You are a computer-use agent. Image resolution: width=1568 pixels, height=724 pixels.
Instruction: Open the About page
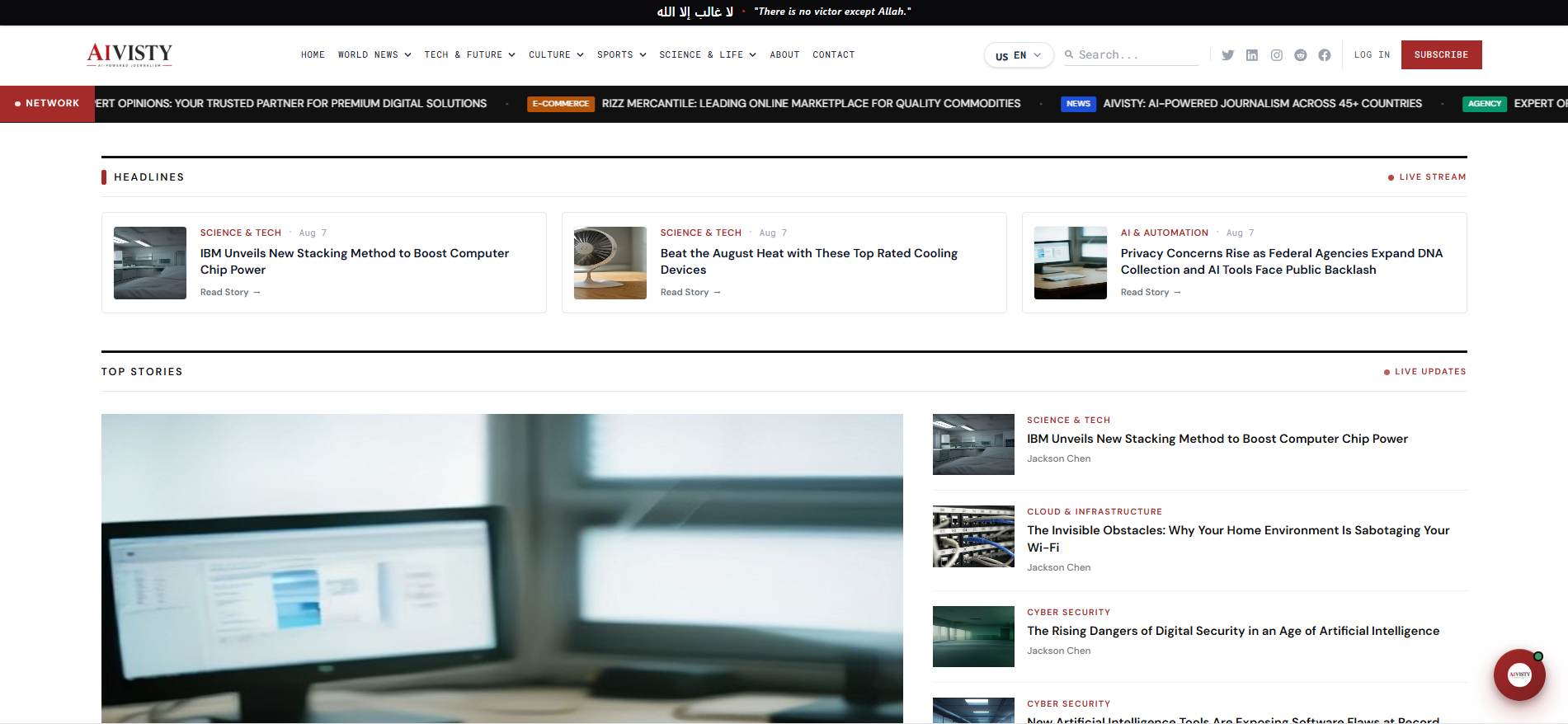point(784,55)
